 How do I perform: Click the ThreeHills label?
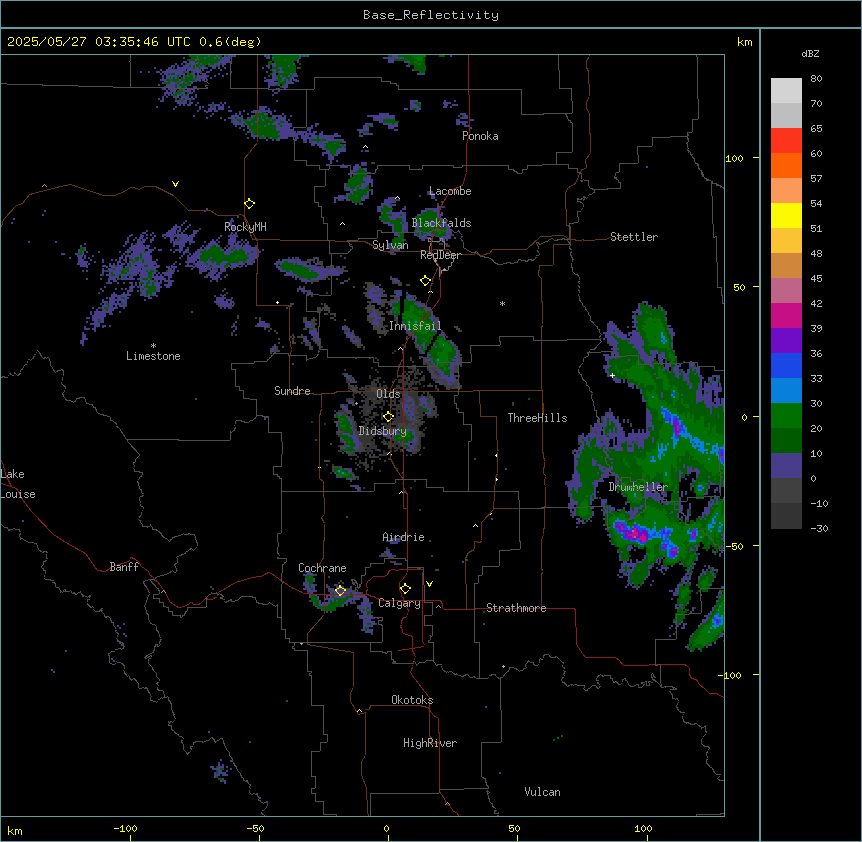pos(537,418)
